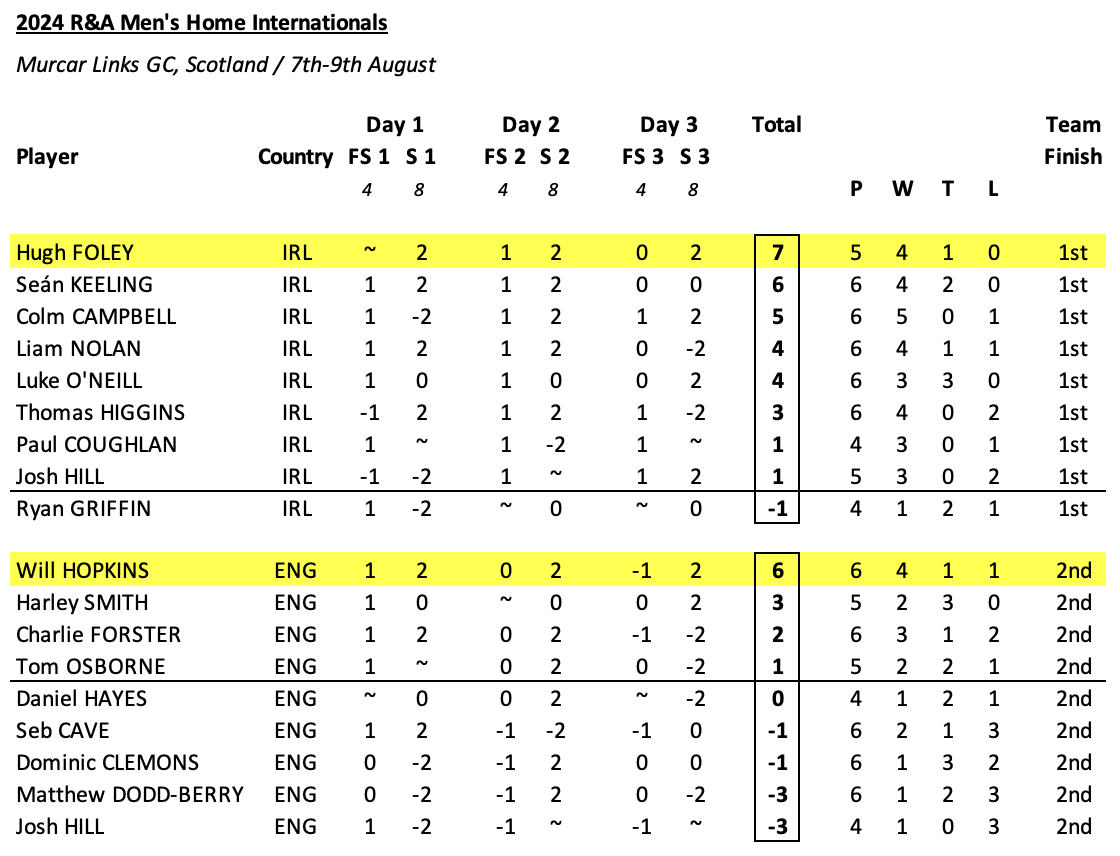
Task: Select the Team Finish column header
Action: [1072, 140]
